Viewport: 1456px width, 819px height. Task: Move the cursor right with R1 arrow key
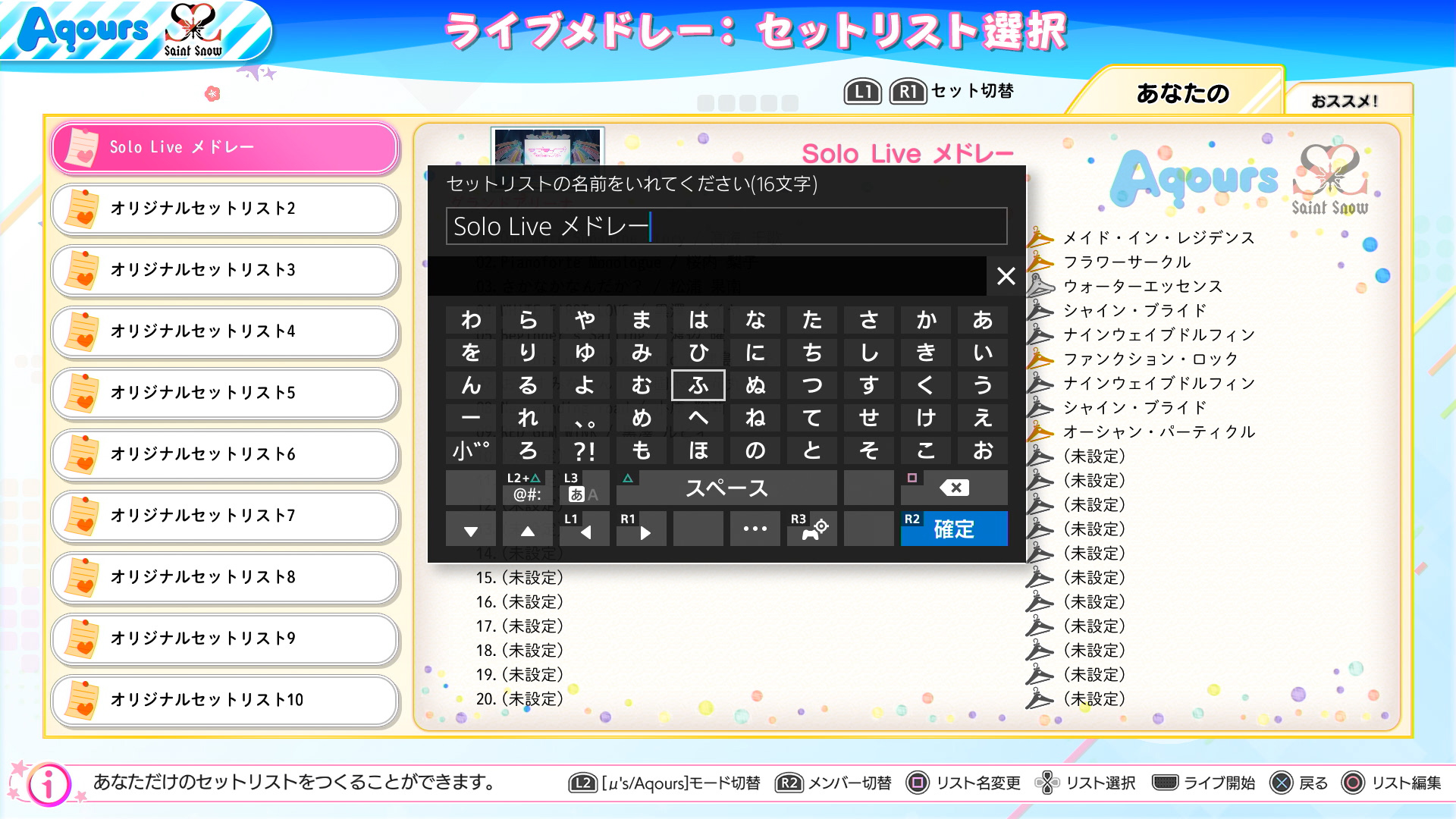click(x=642, y=529)
